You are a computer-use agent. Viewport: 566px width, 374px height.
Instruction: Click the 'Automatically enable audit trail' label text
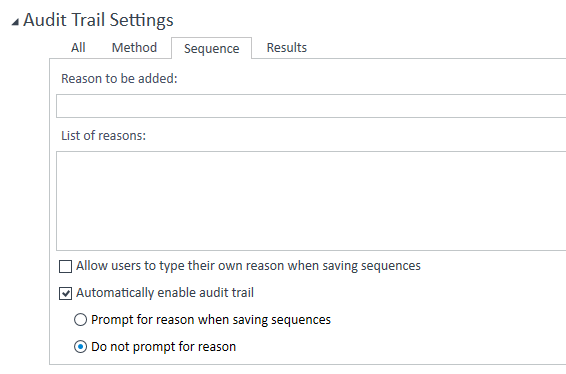click(x=165, y=293)
